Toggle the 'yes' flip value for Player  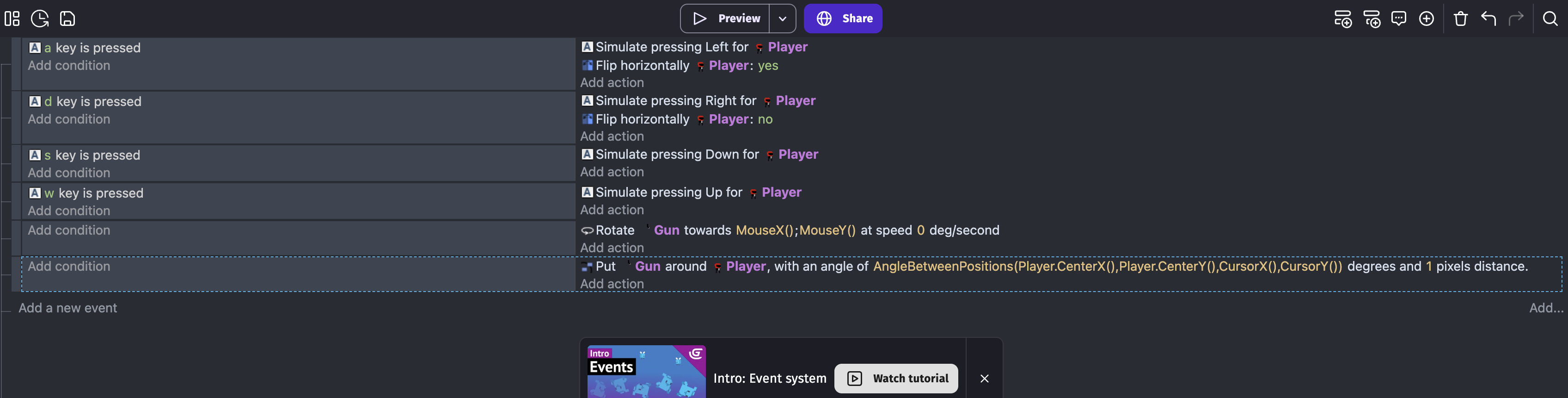(x=767, y=65)
